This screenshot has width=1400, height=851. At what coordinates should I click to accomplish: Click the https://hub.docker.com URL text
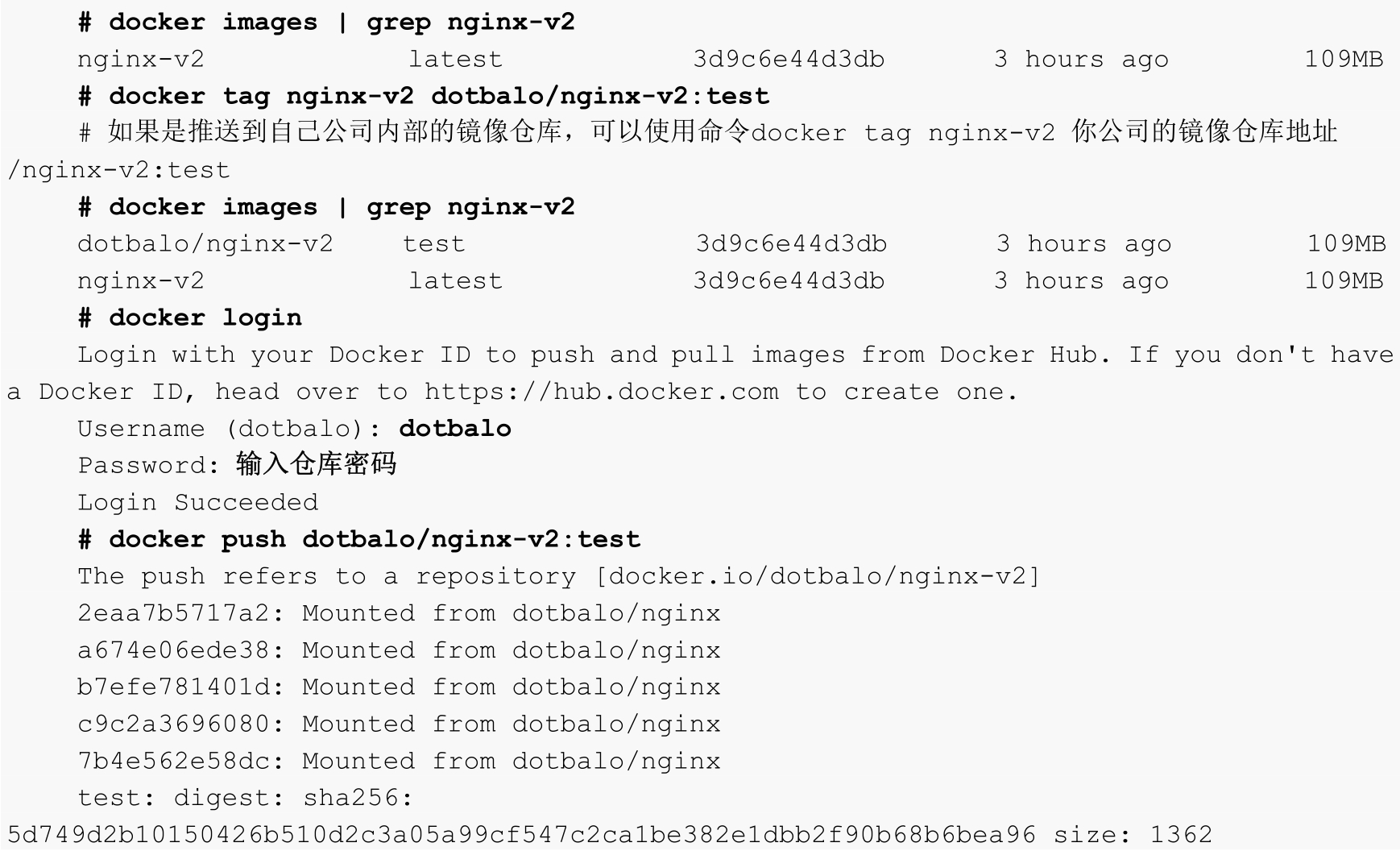[x=602, y=392]
